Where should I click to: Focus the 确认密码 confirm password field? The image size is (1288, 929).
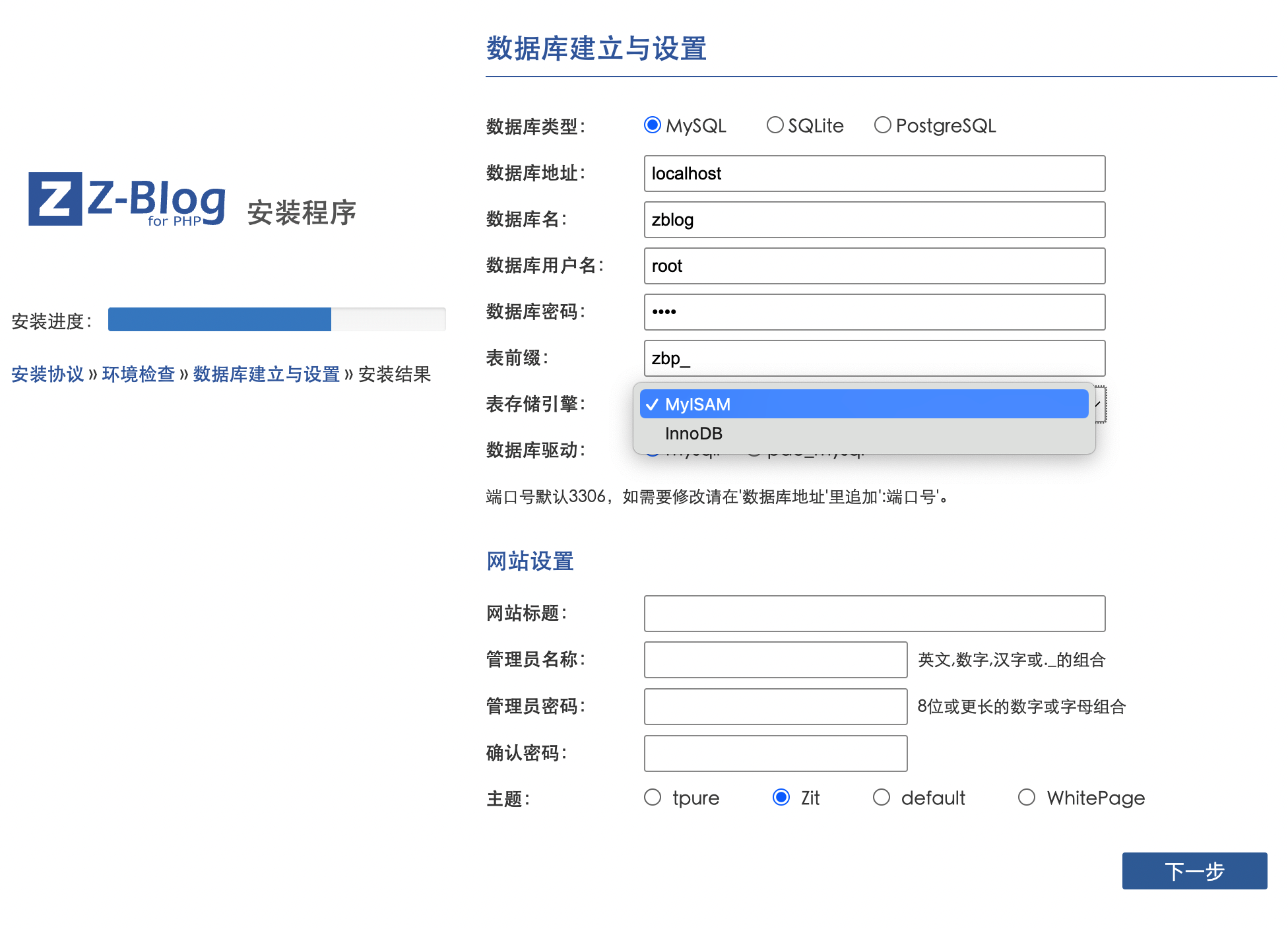[775, 753]
